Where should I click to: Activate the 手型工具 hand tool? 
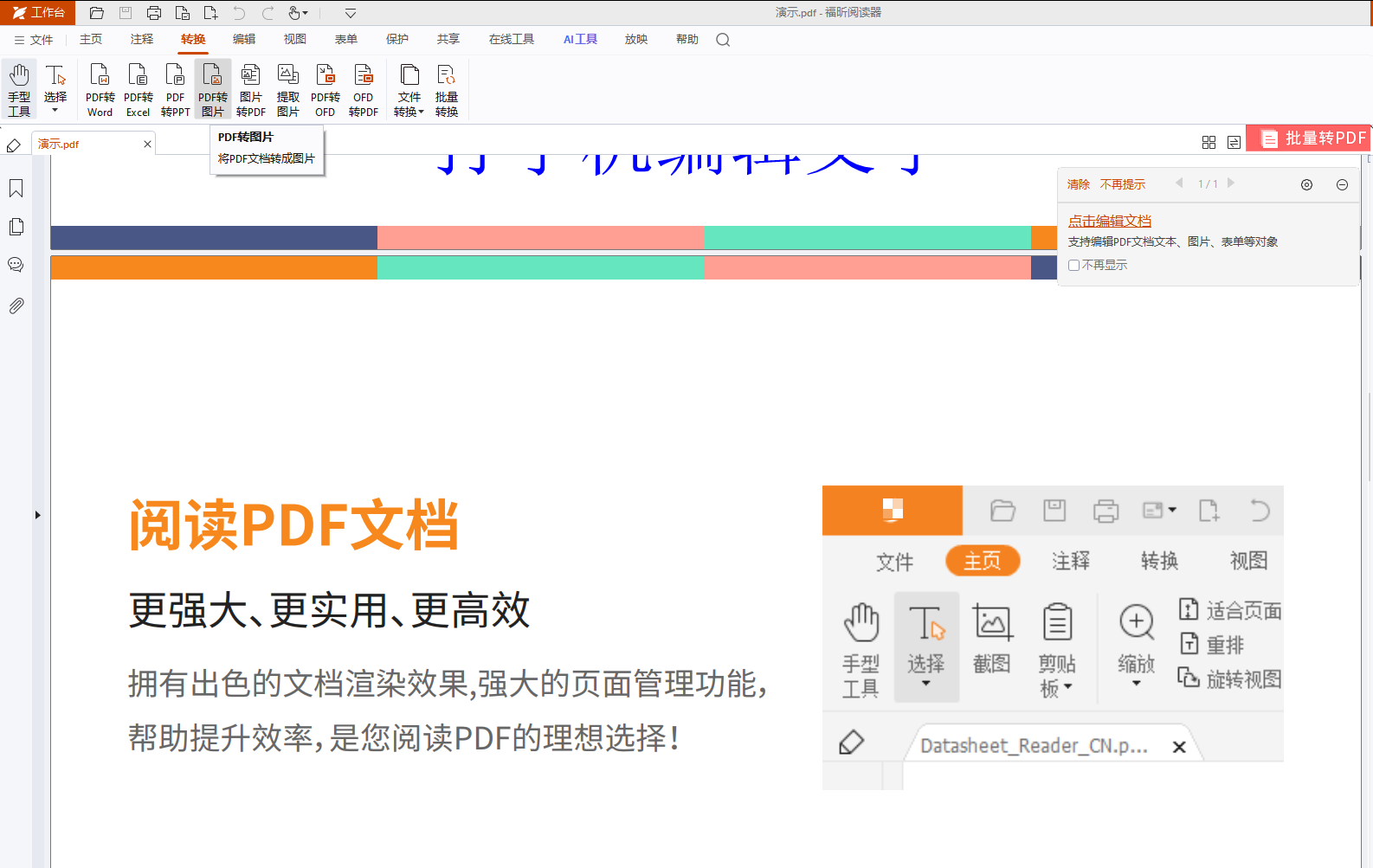coord(19,89)
